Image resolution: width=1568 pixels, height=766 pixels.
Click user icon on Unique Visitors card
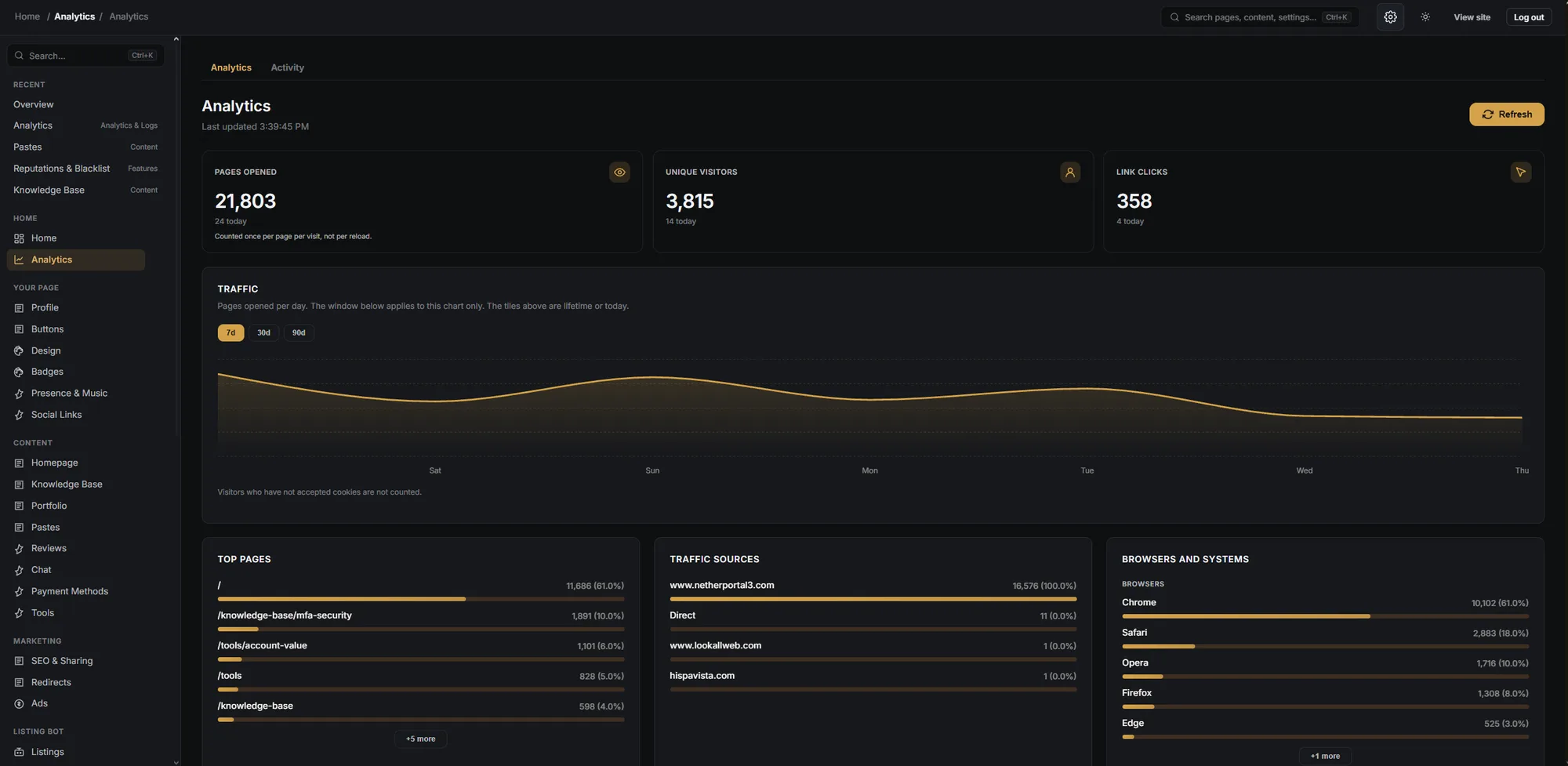(x=1070, y=172)
